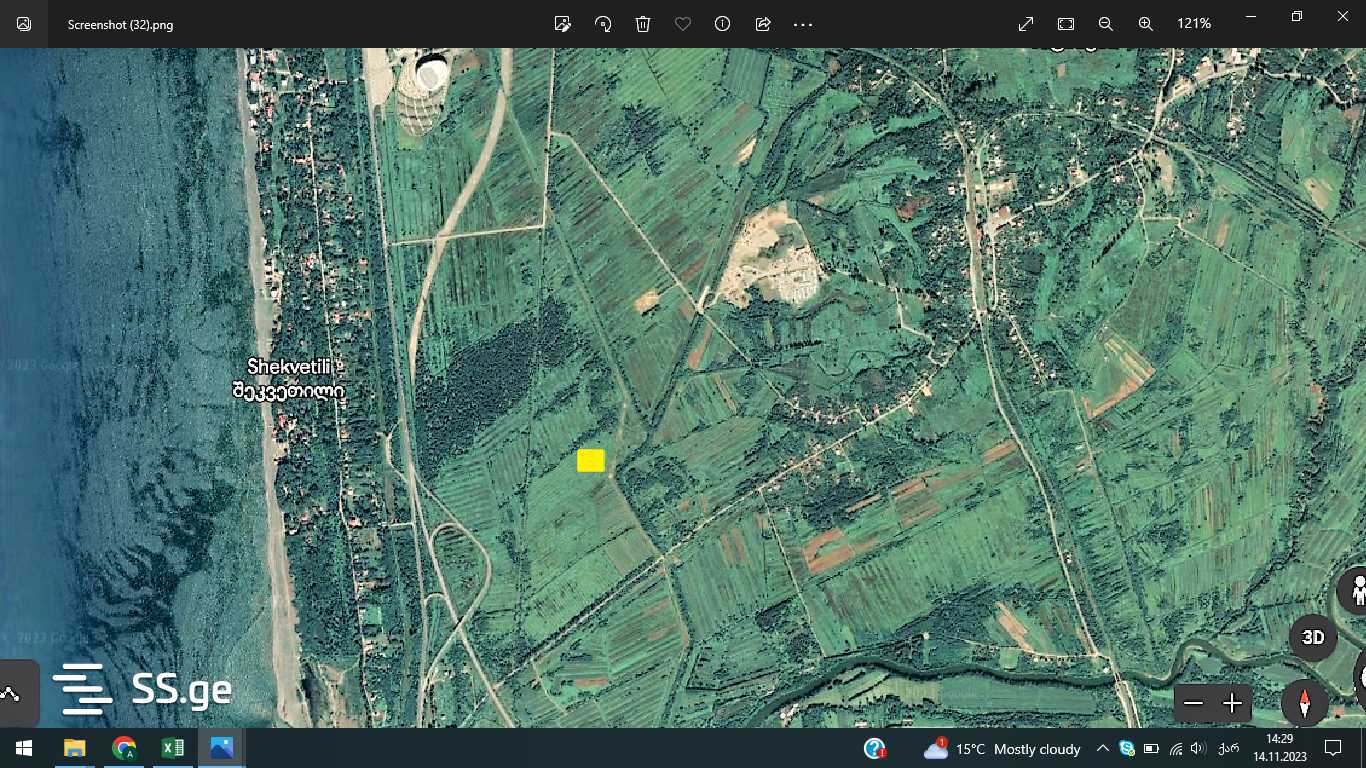Zoom in with the magnifier plus icon
Viewport: 1366px width, 768px height.
(x=1146, y=24)
